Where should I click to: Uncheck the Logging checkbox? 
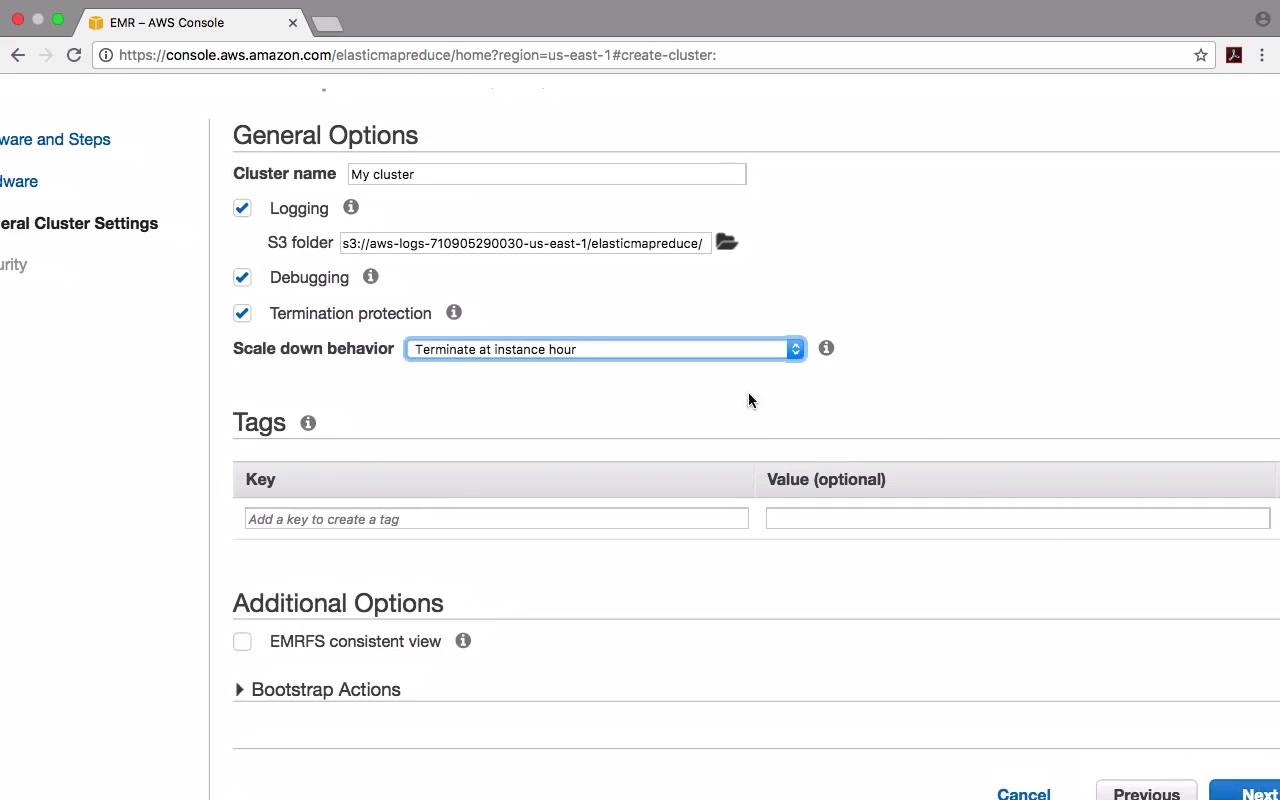point(242,208)
